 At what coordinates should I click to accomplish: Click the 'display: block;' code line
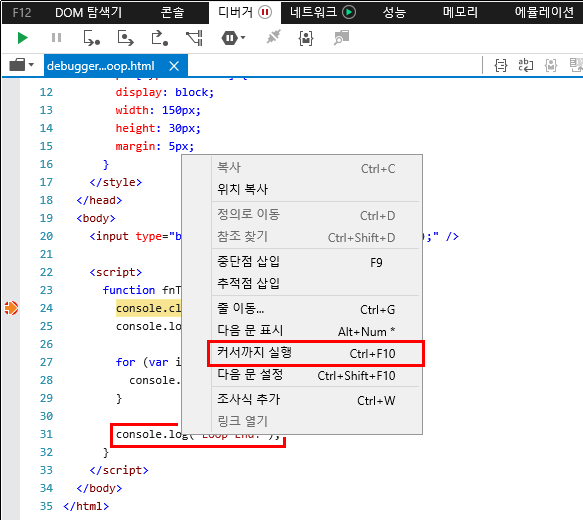[x=165, y=92]
